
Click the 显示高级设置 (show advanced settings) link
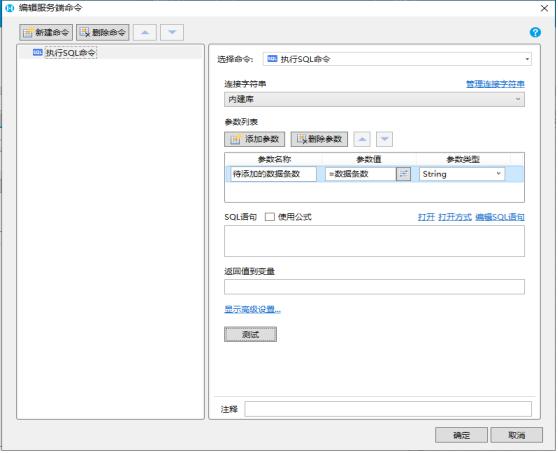click(x=252, y=309)
